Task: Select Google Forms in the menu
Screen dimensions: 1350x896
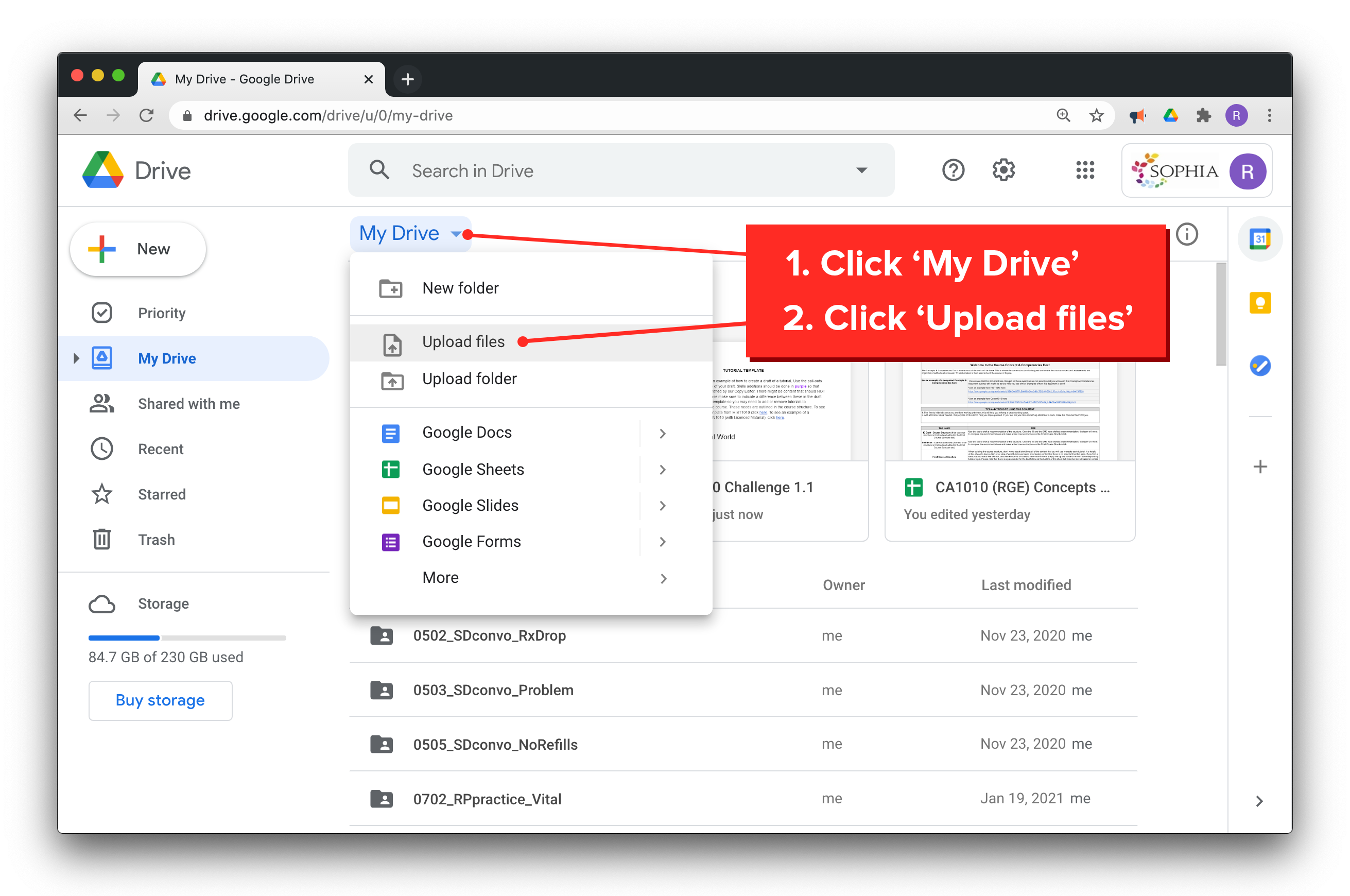Action: click(x=531, y=541)
